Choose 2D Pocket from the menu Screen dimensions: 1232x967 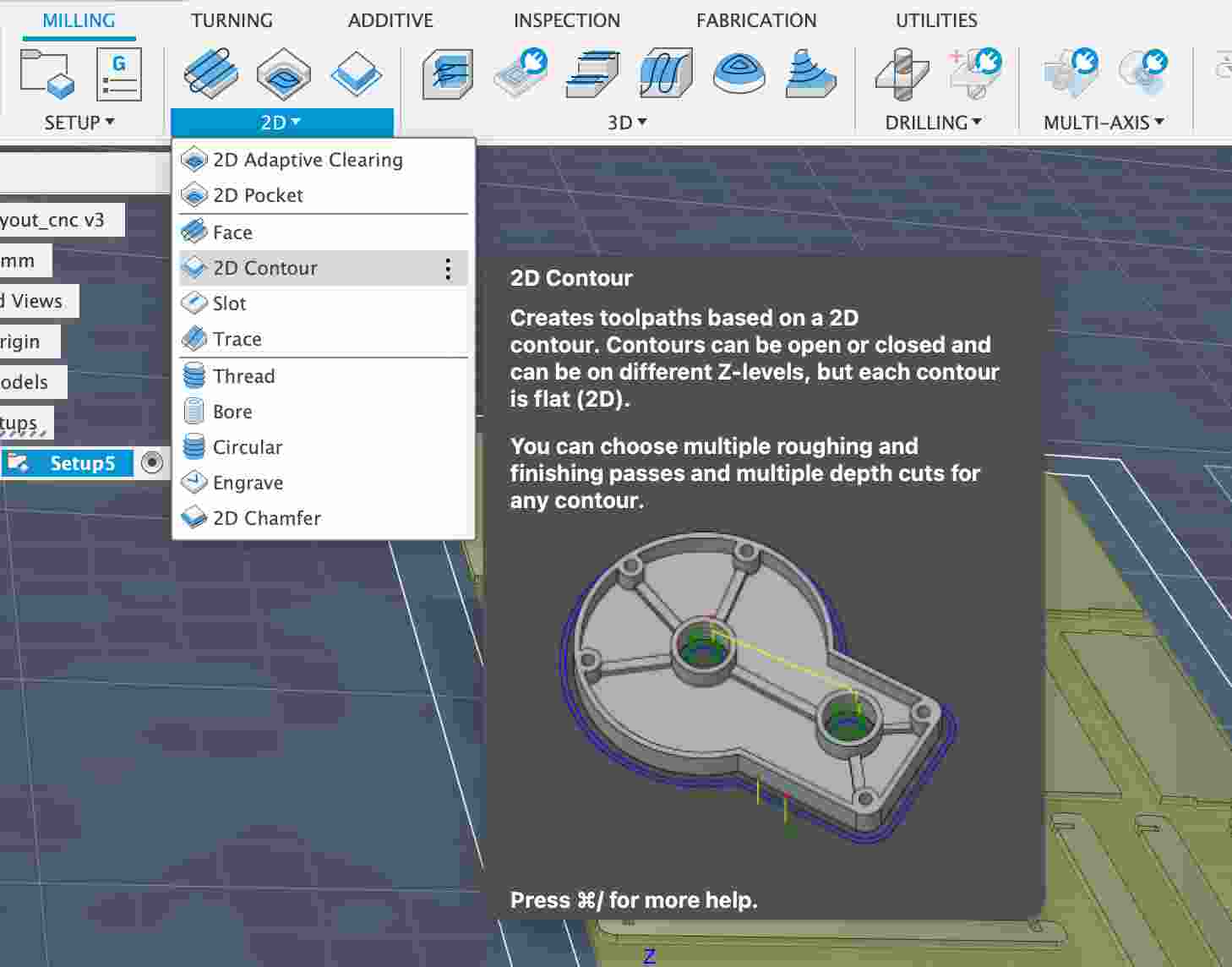pyautogui.click(x=324, y=195)
